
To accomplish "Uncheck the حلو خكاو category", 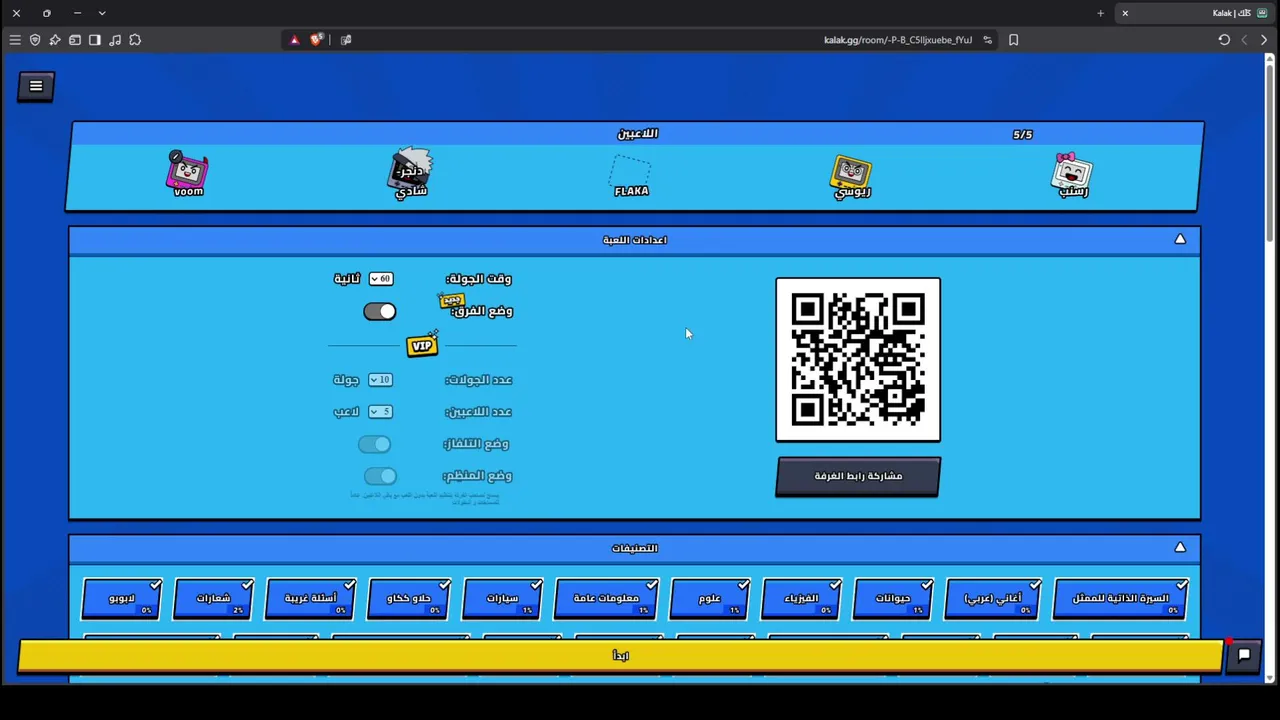I will click(x=409, y=598).
